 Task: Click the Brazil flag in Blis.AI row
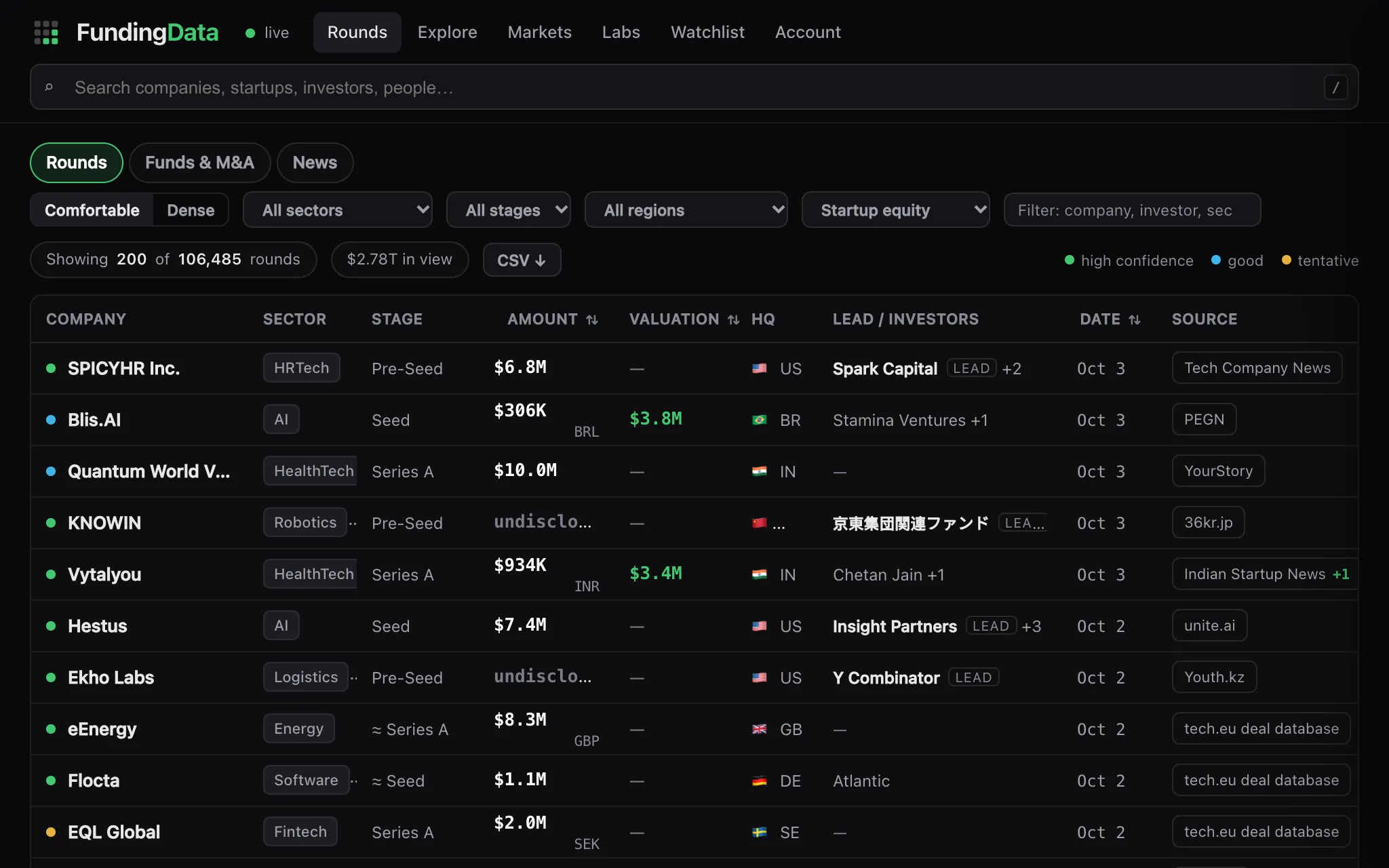pos(760,420)
